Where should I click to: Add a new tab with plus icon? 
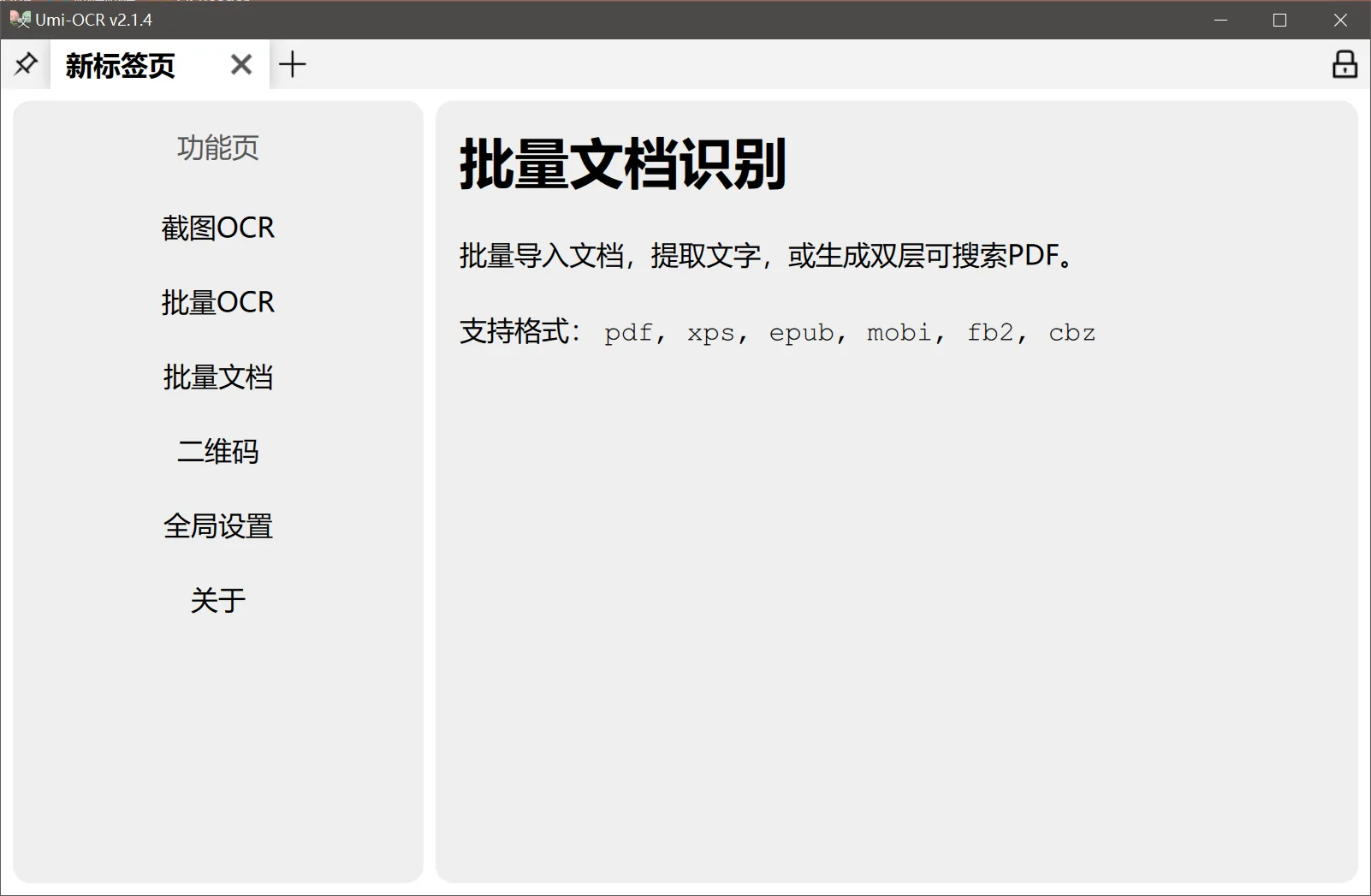click(293, 65)
